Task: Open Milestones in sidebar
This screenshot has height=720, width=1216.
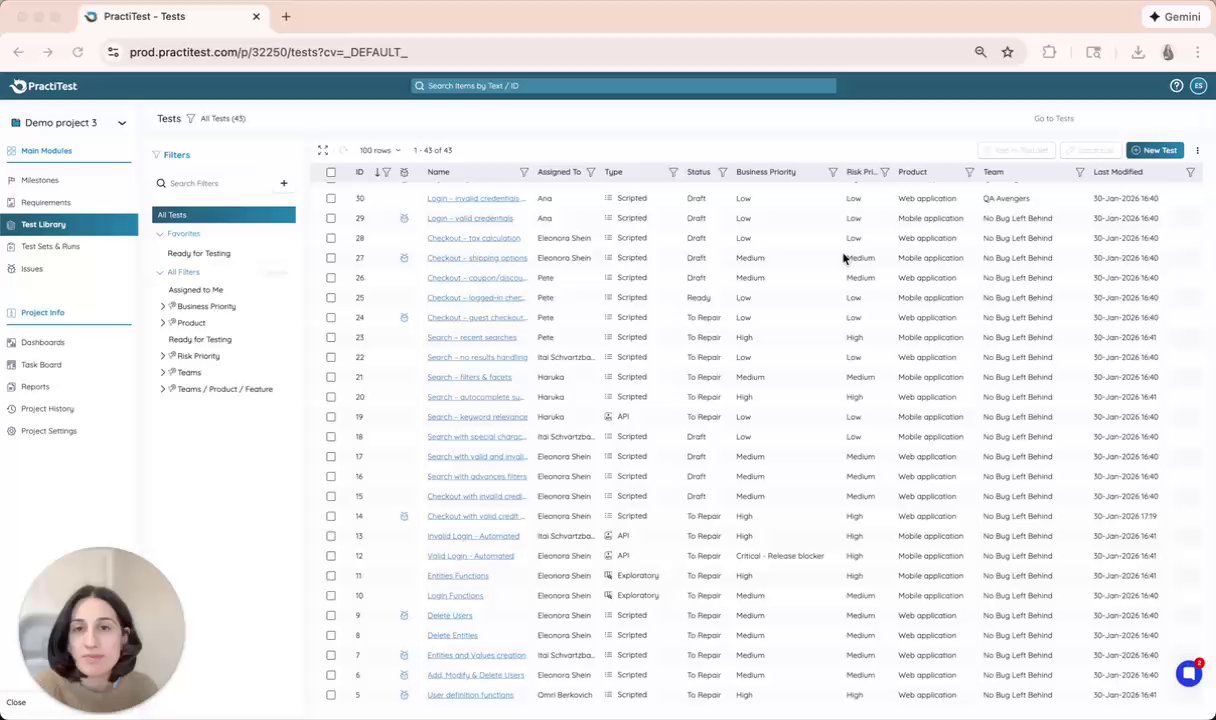Action: 40,180
